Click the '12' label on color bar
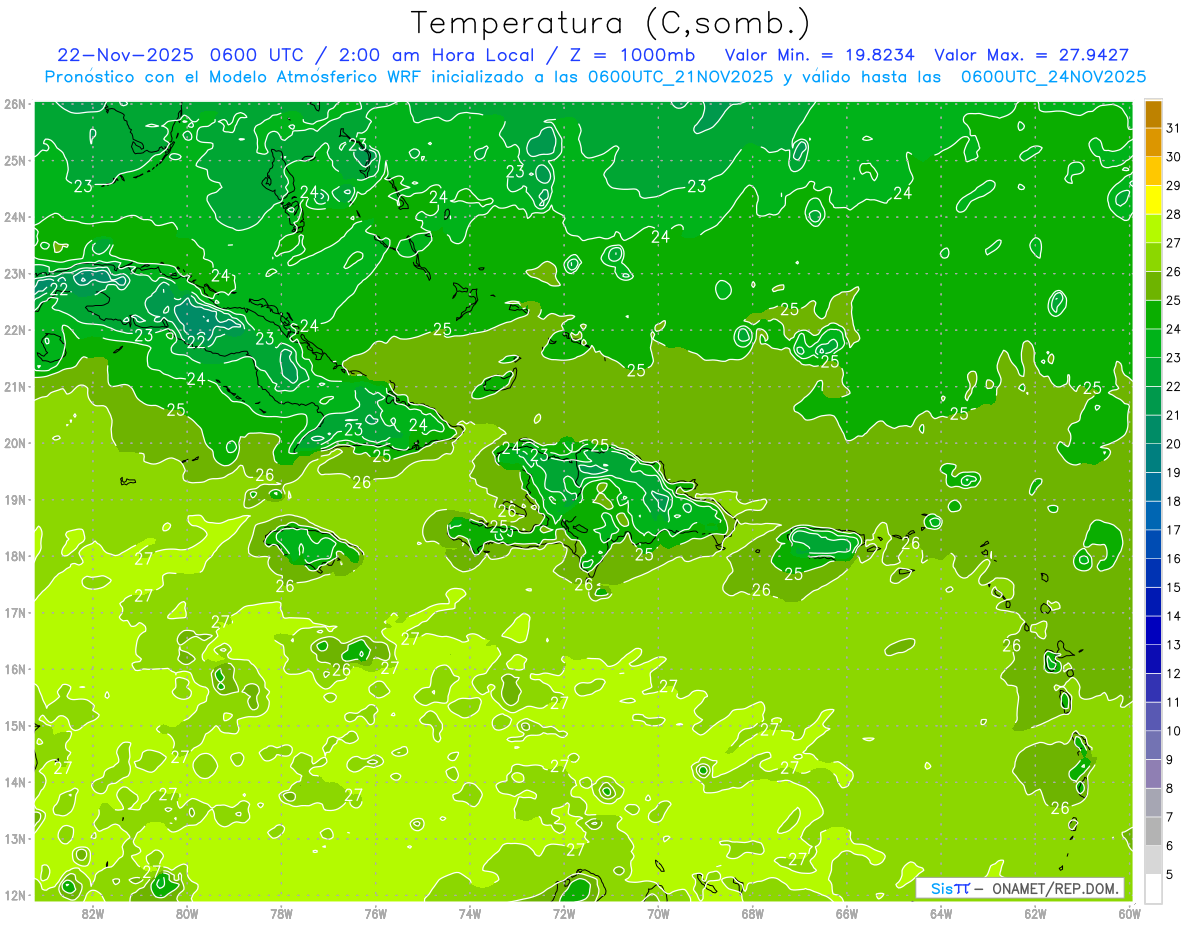 coord(1174,673)
